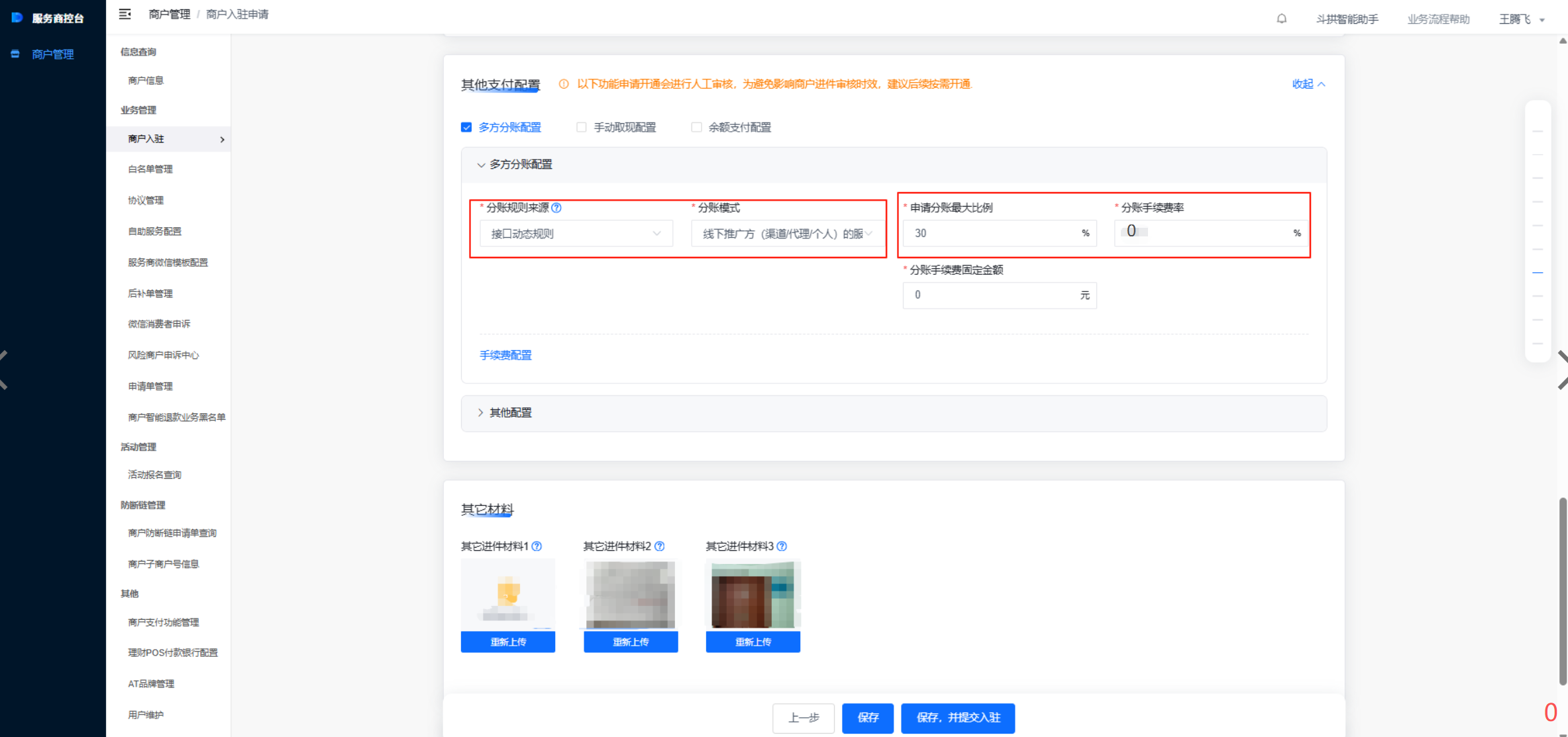Viewport: 1568px width, 737px height.
Task: Click the 上一步 button
Action: (x=804, y=718)
